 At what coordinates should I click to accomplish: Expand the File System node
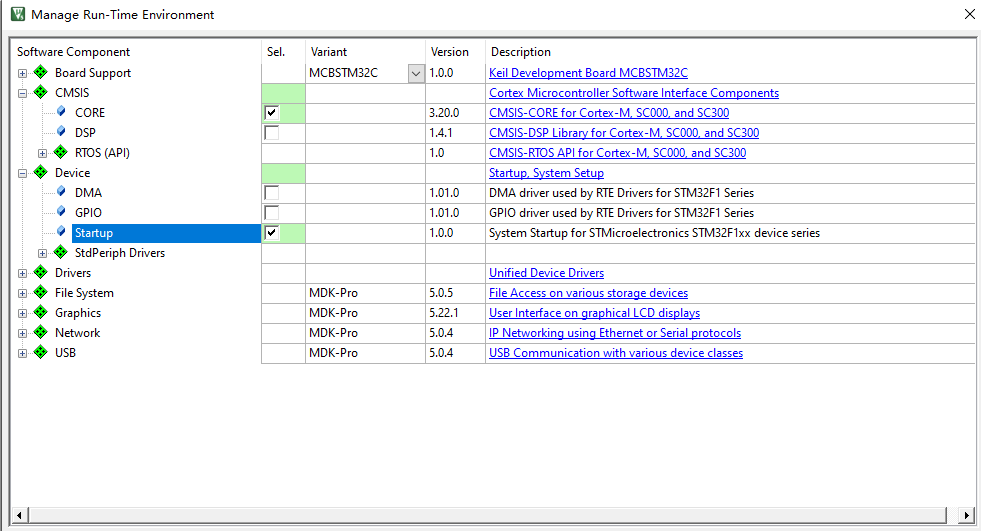23,293
